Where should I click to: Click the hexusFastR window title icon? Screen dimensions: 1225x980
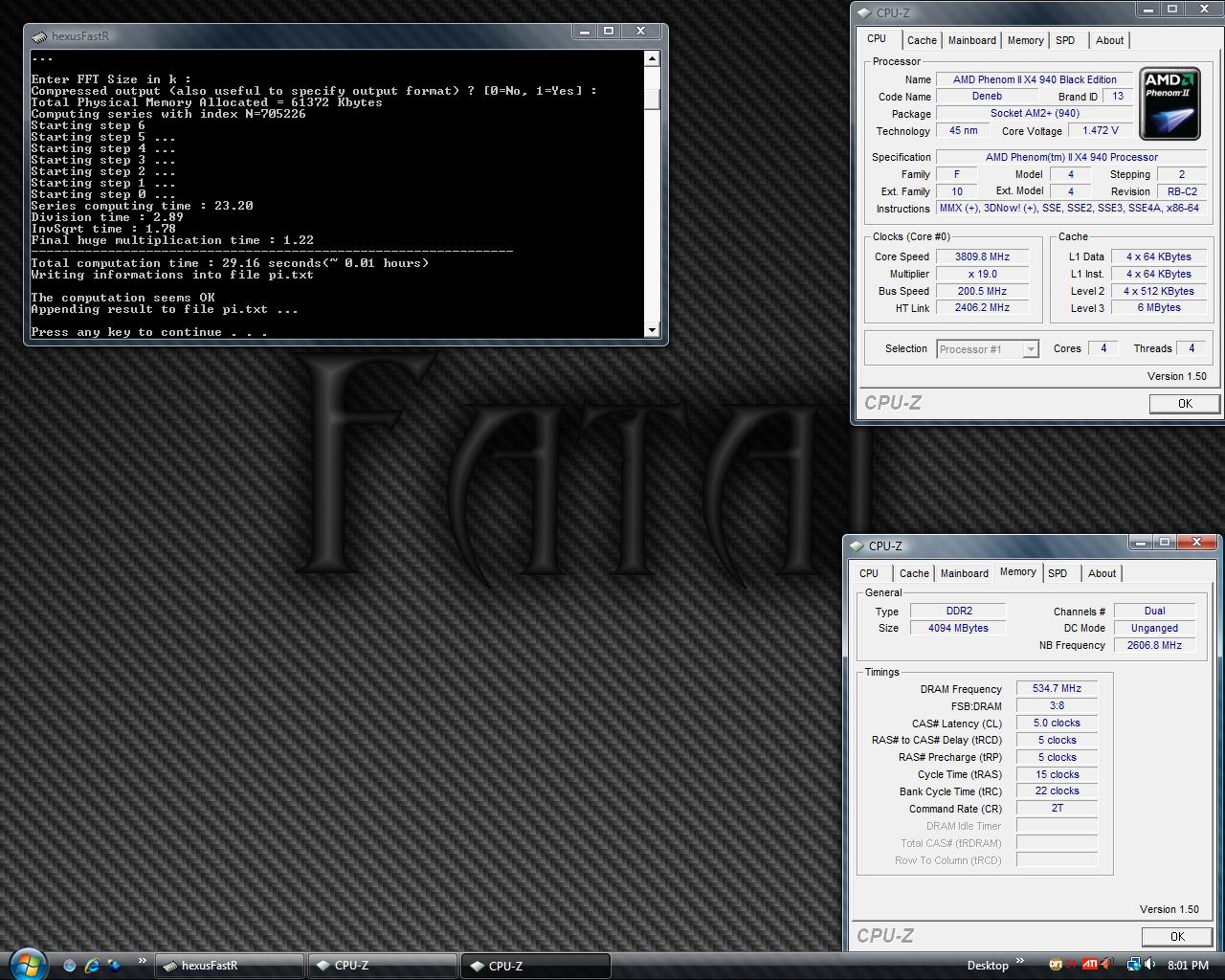(x=38, y=37)
